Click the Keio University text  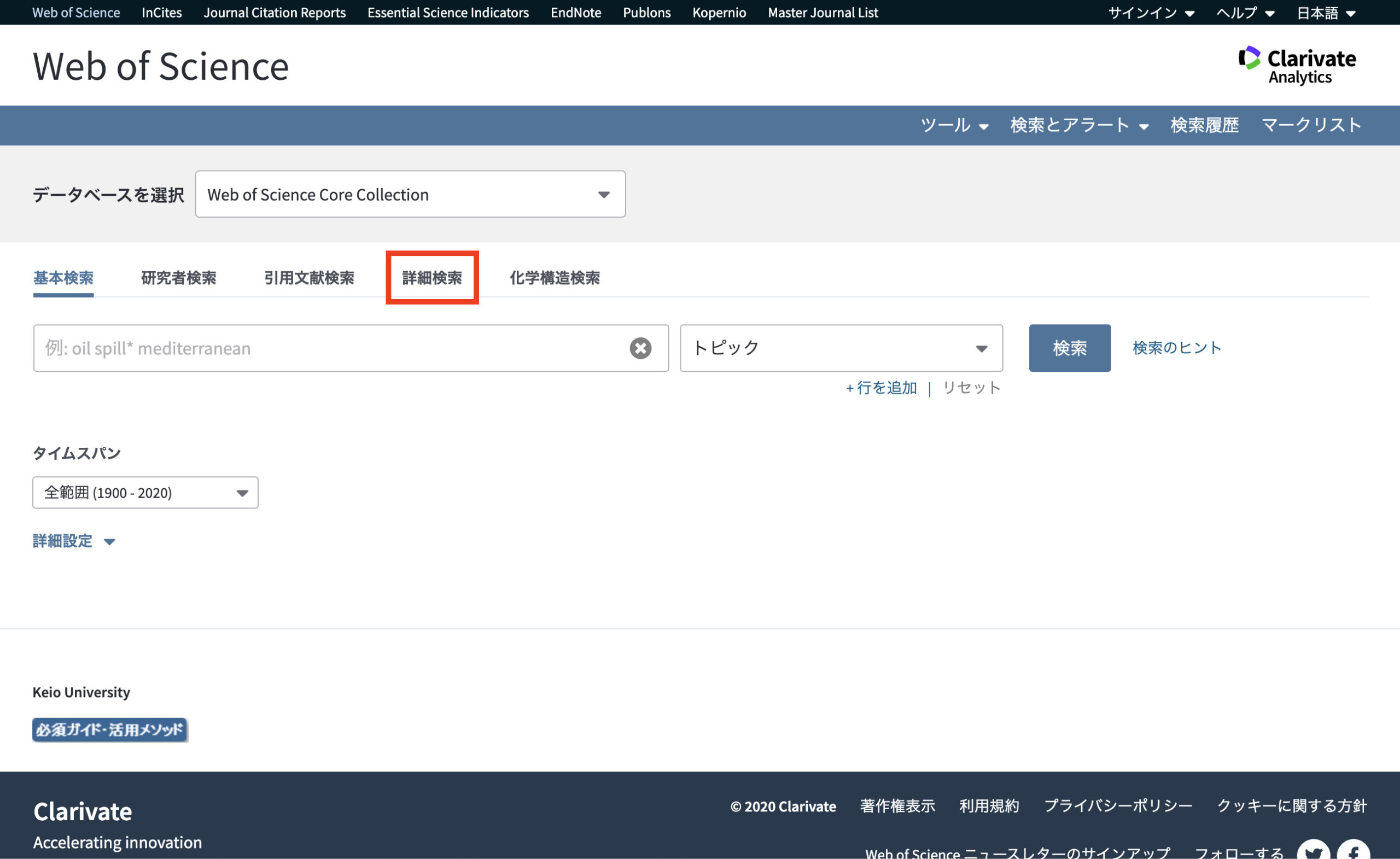click(81, 692)
